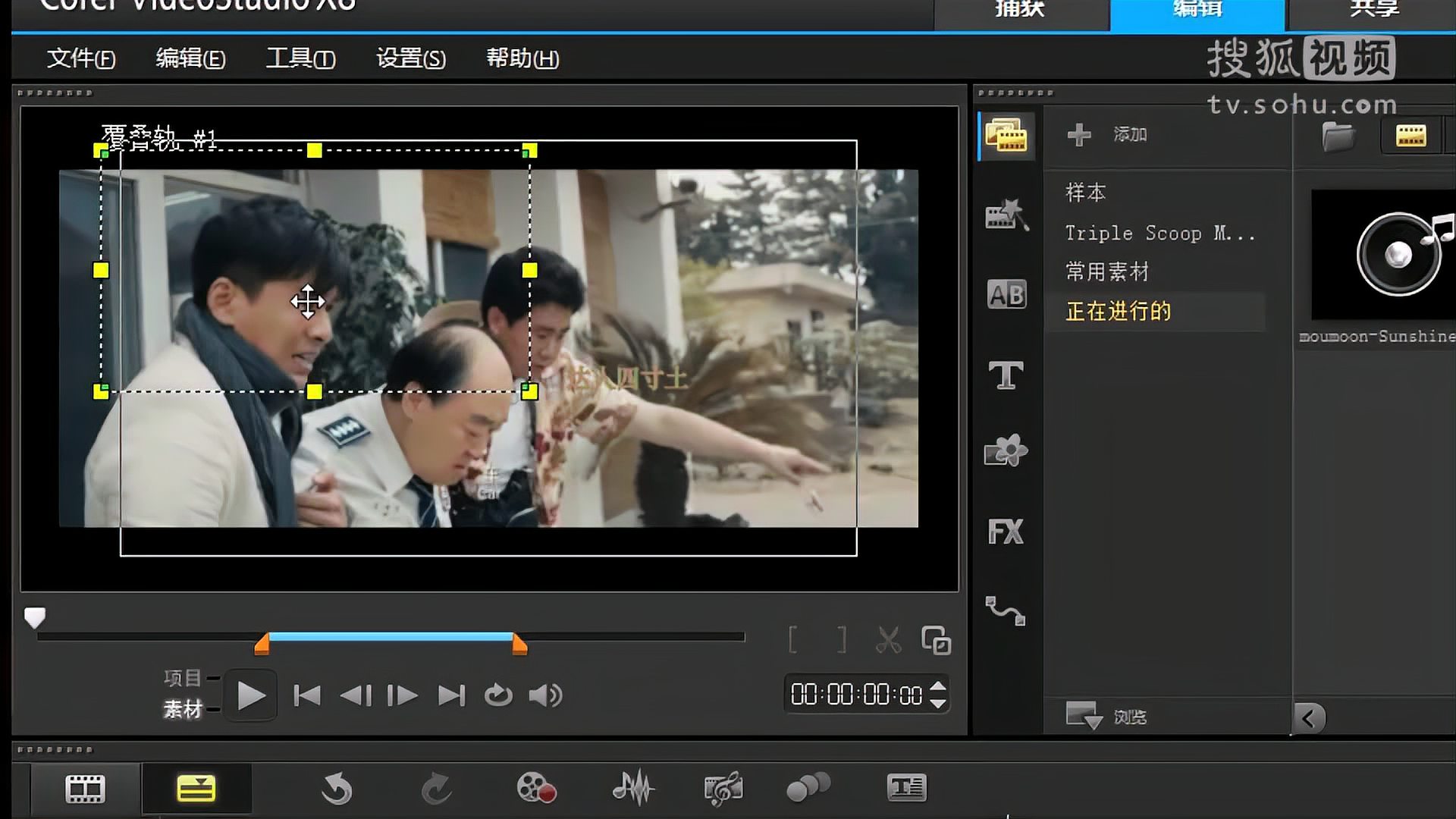The width and height of the screenshot is (1456, 819).
Task: Click the scissors split clip icon
Action: pyautogui.click(x=888, y=640)
